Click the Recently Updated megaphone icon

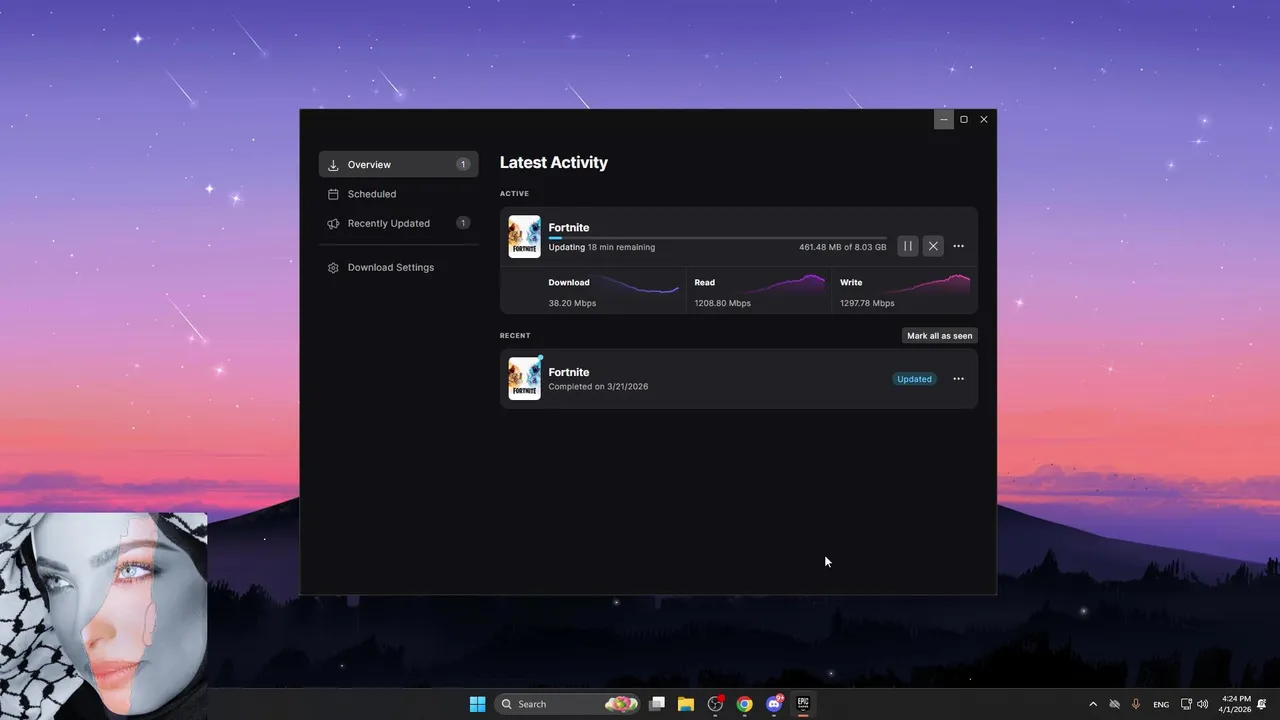pyautogui.click(x=333, y=224)
